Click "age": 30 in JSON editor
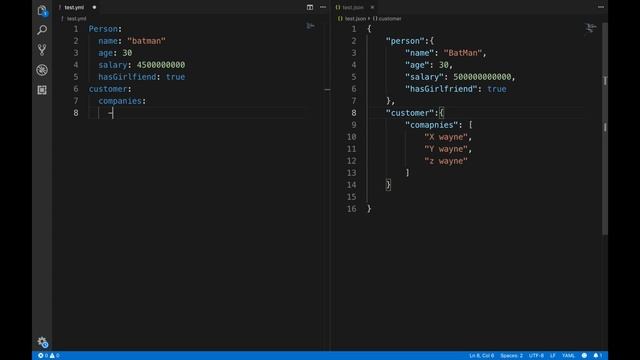640x360 pixels. [429, 65]
